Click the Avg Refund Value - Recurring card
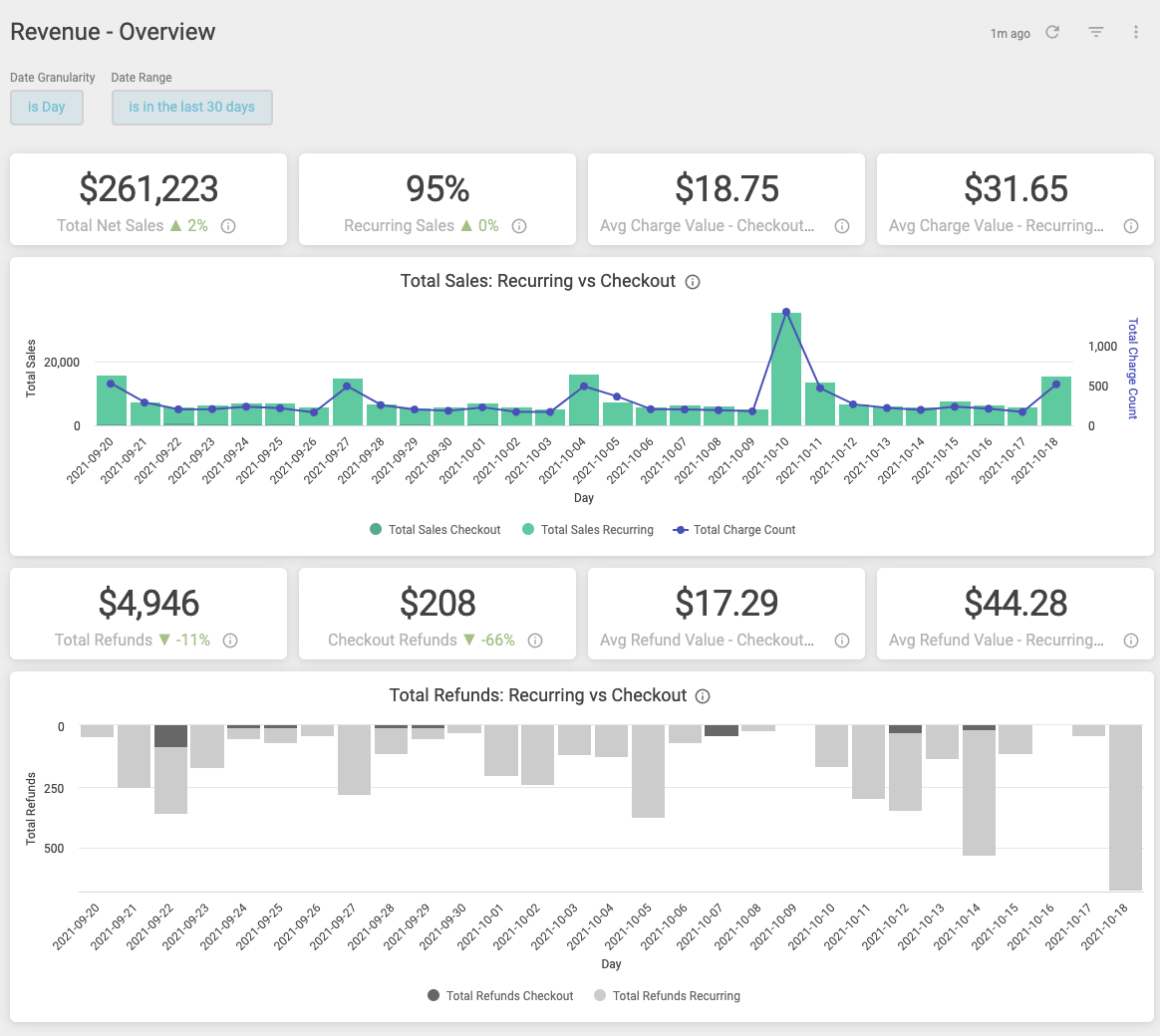The height and width of the screenshot is (1036, 1160). point(1015,613)
